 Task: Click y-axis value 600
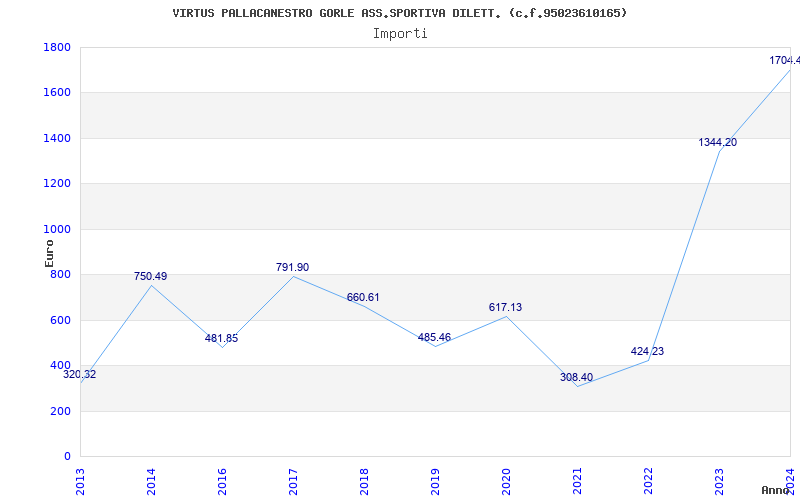(60, 320)
